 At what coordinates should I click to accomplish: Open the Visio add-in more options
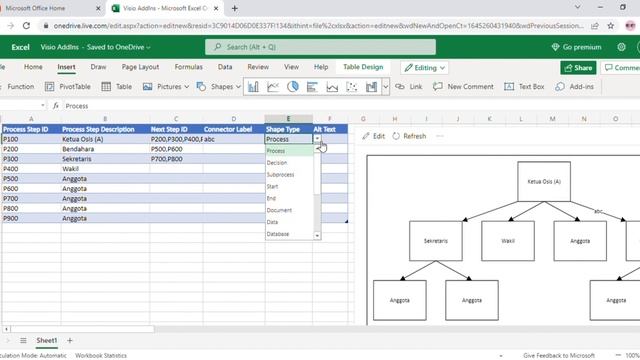point(440,136)
